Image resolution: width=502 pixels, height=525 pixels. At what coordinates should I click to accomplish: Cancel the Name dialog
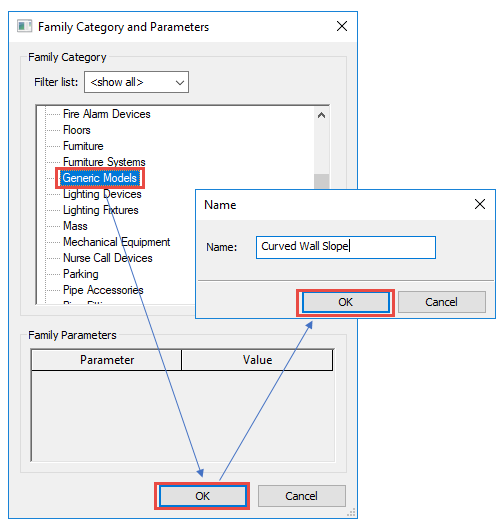click(441, 302)
